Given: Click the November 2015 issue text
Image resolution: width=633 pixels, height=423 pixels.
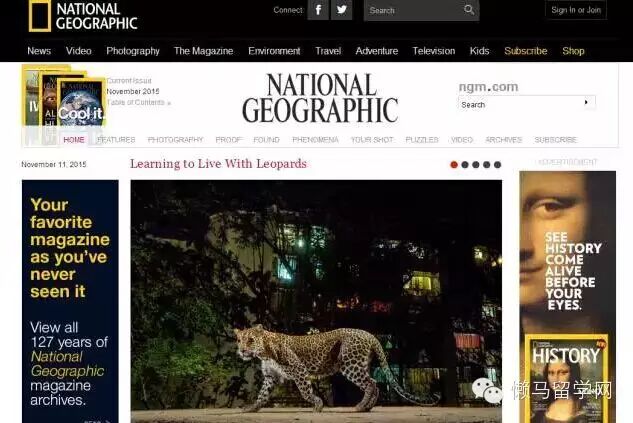Looking at the screenshot, I should [133, 92].
